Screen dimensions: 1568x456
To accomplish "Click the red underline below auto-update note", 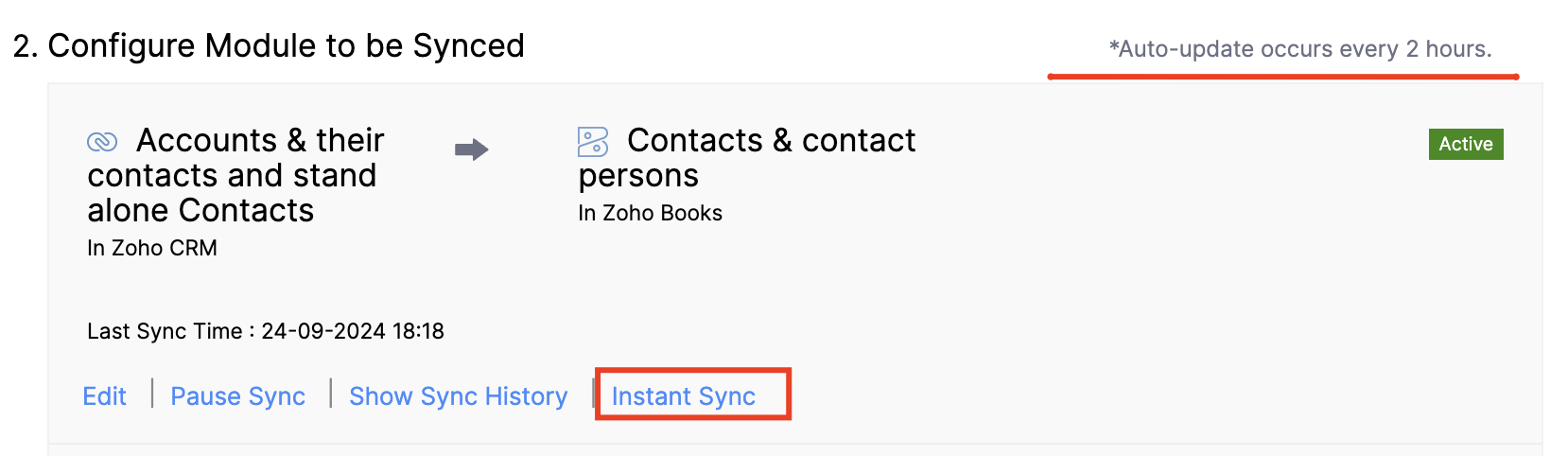I will coord(1282,77).
